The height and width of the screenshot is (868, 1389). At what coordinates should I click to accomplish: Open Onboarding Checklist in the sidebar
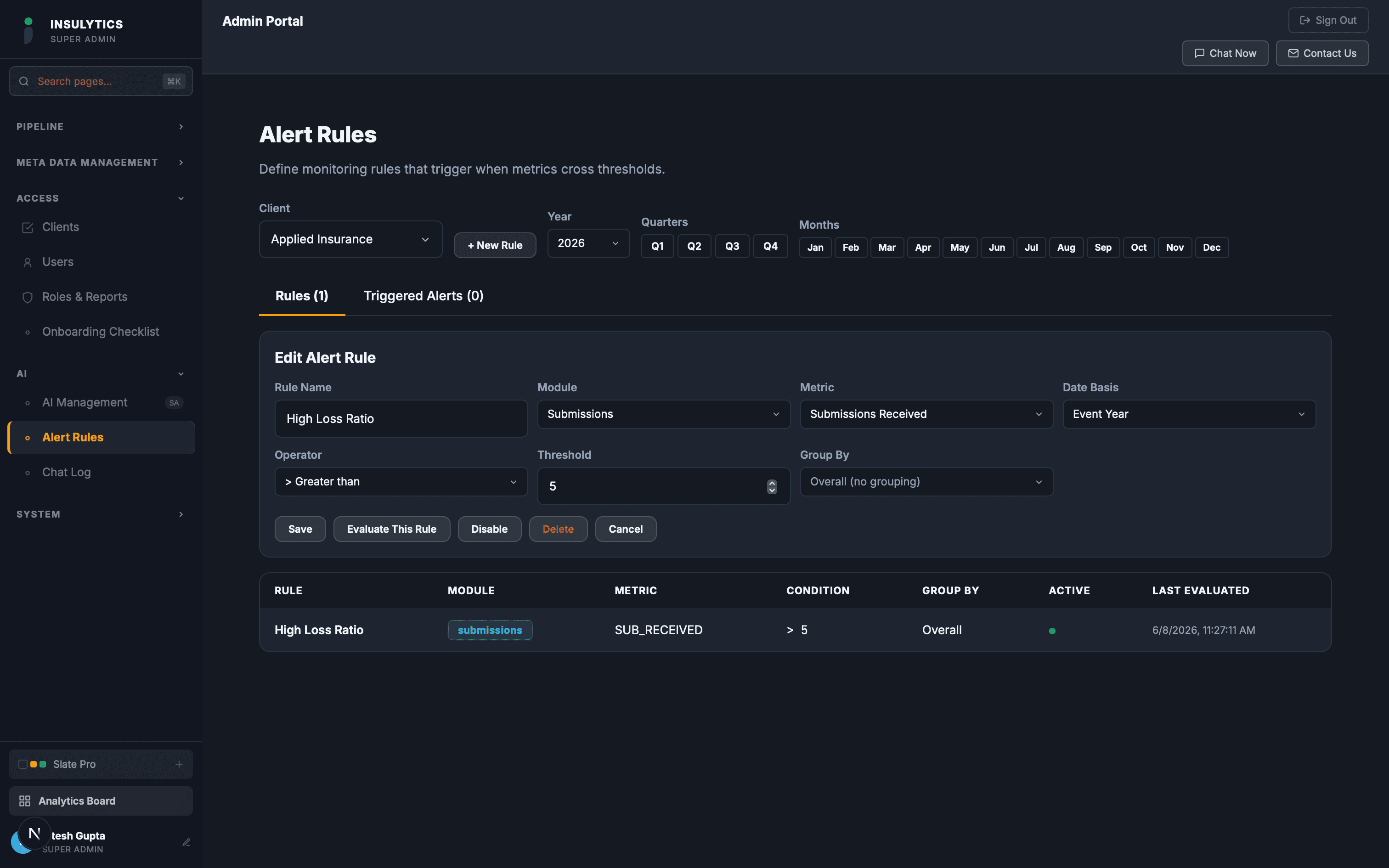101,332
